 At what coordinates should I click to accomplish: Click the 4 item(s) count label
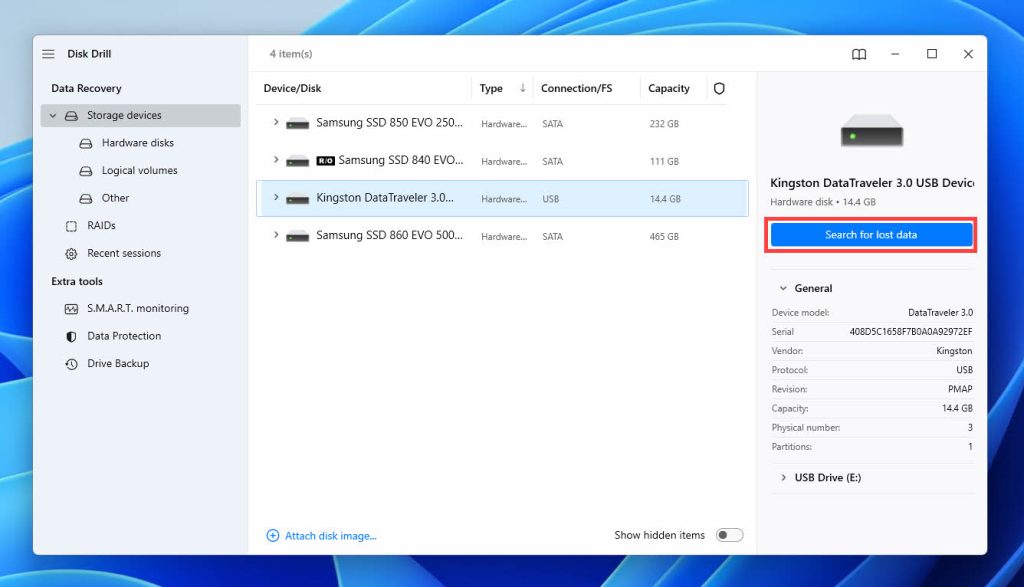[x=291, y=54]
